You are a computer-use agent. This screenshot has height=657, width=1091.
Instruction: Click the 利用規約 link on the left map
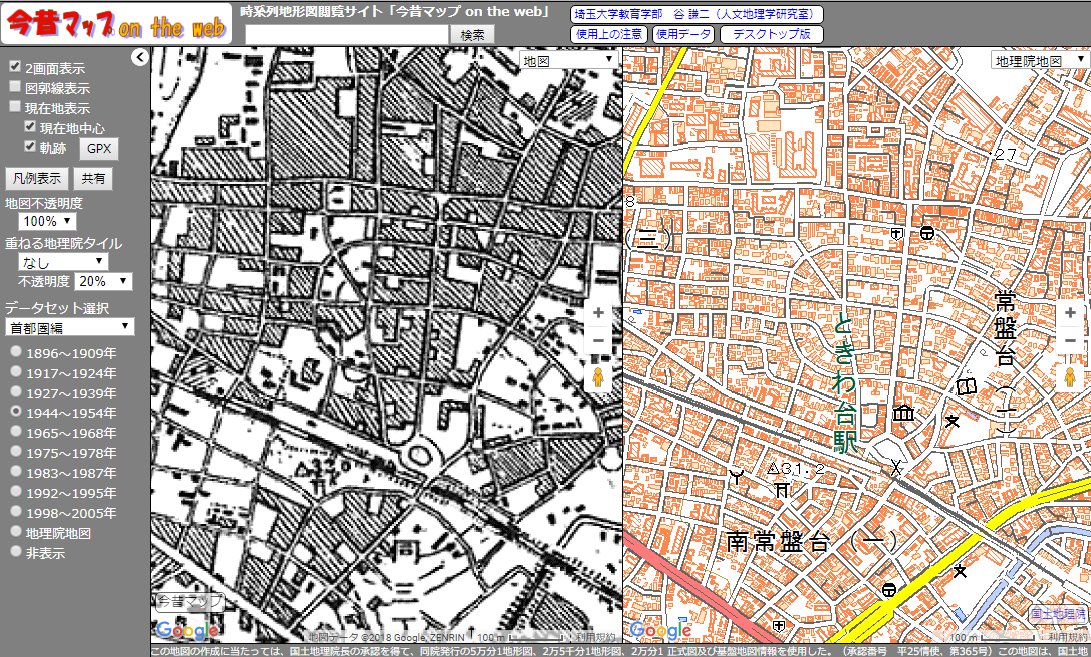click(x=594, y=637)
